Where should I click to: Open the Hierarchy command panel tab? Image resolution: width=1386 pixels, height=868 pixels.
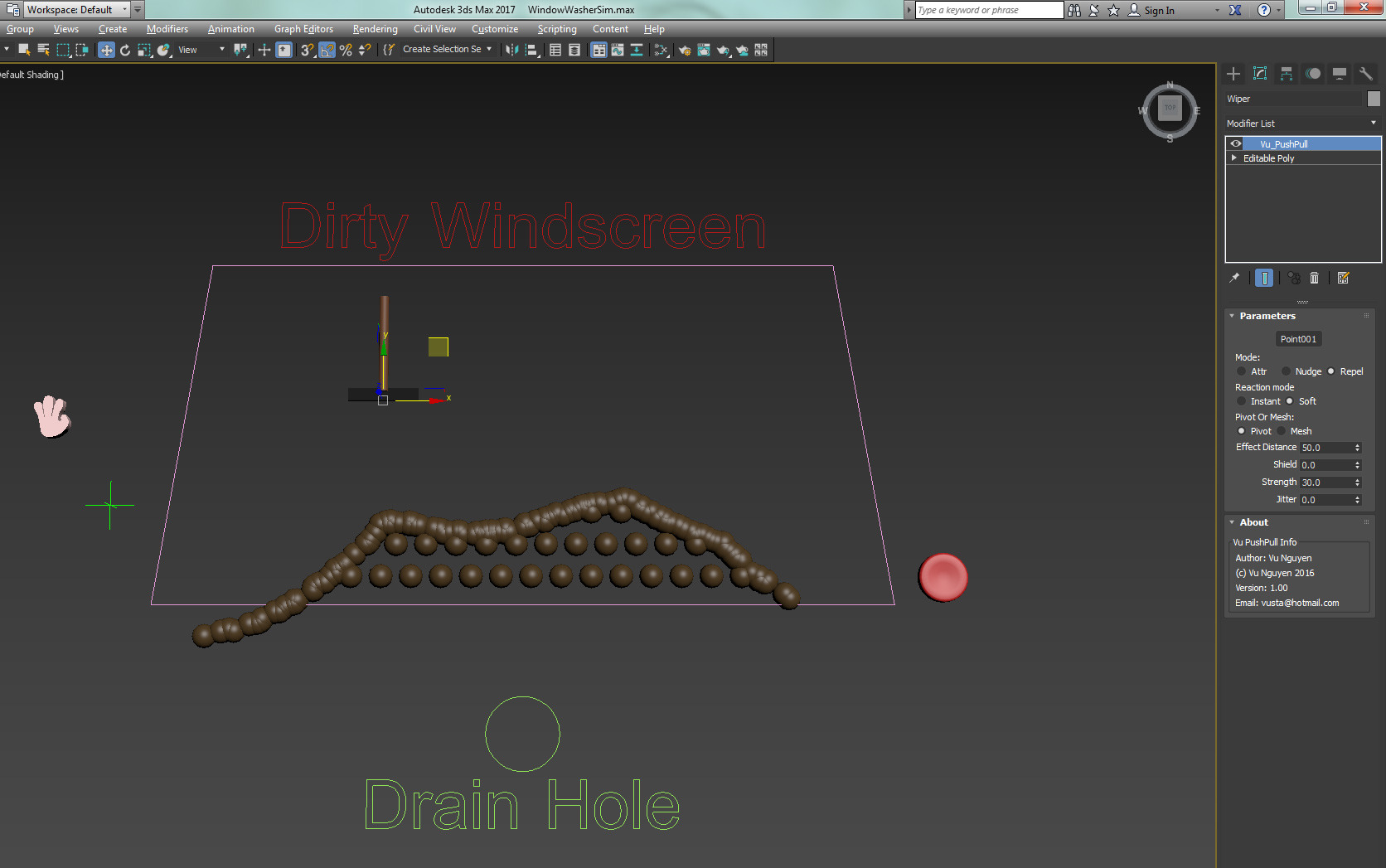coord(1287,74)
